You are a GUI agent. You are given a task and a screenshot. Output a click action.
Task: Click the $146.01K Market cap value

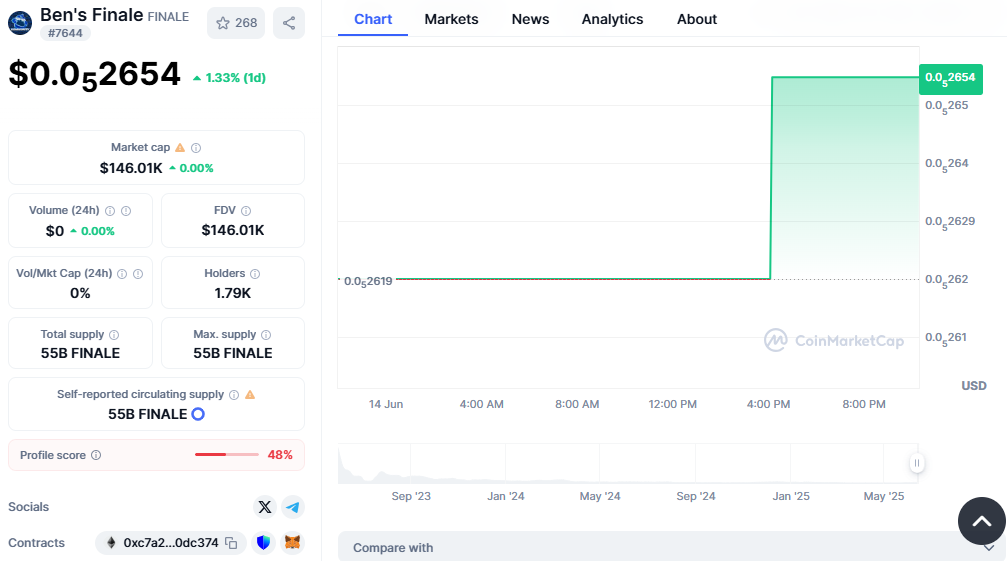tap(131, 168)
